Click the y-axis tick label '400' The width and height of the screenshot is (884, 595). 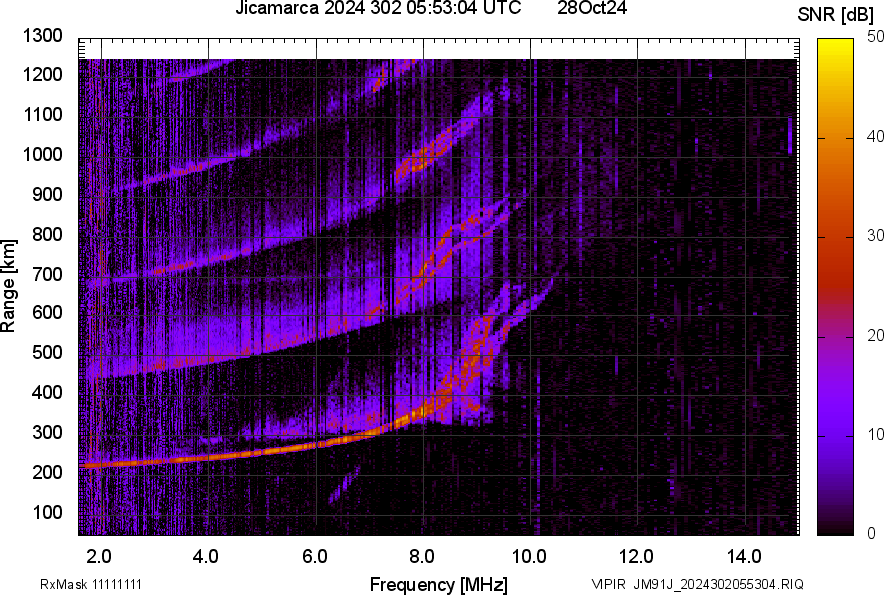(x=47, y=393)
